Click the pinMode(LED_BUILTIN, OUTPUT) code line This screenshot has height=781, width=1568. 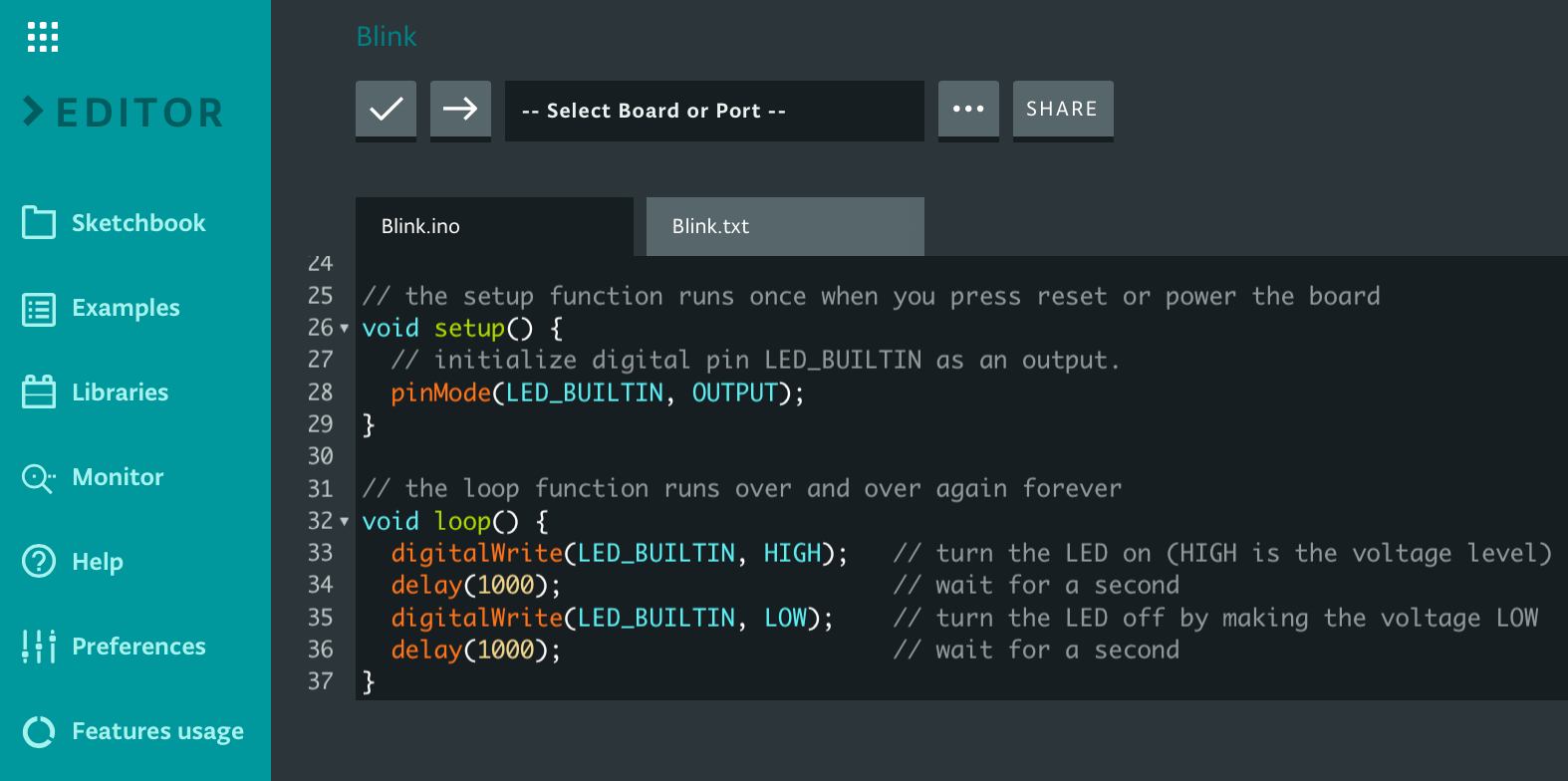click(x=598, y=392)
